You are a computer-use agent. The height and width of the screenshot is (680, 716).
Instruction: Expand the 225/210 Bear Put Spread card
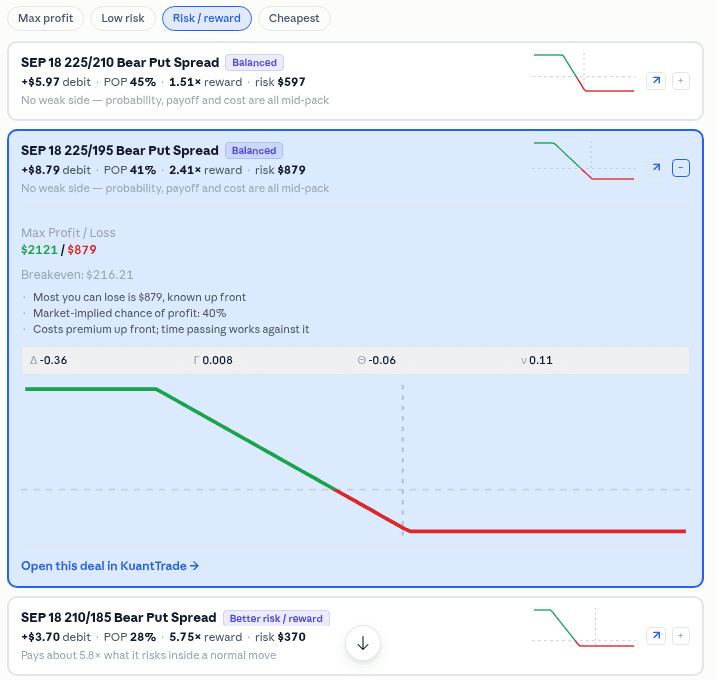click(x=680, y=81)
